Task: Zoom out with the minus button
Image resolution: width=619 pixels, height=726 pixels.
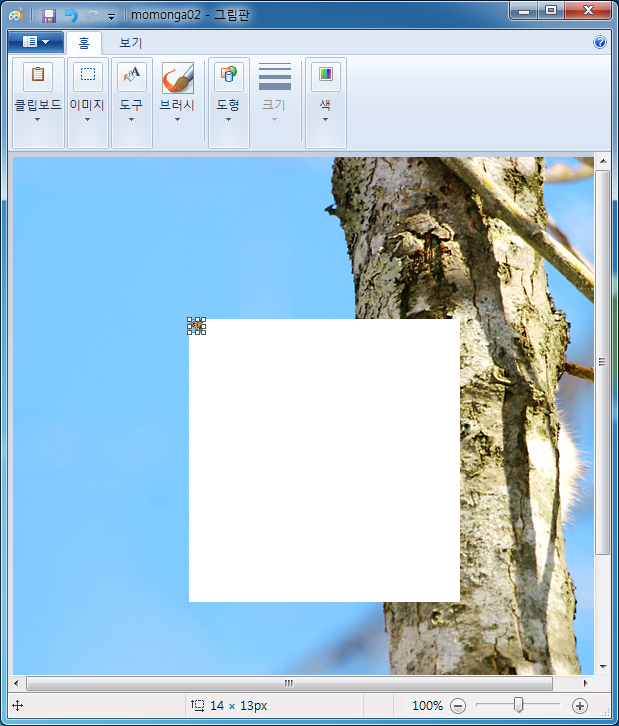Action: point(458,706)
